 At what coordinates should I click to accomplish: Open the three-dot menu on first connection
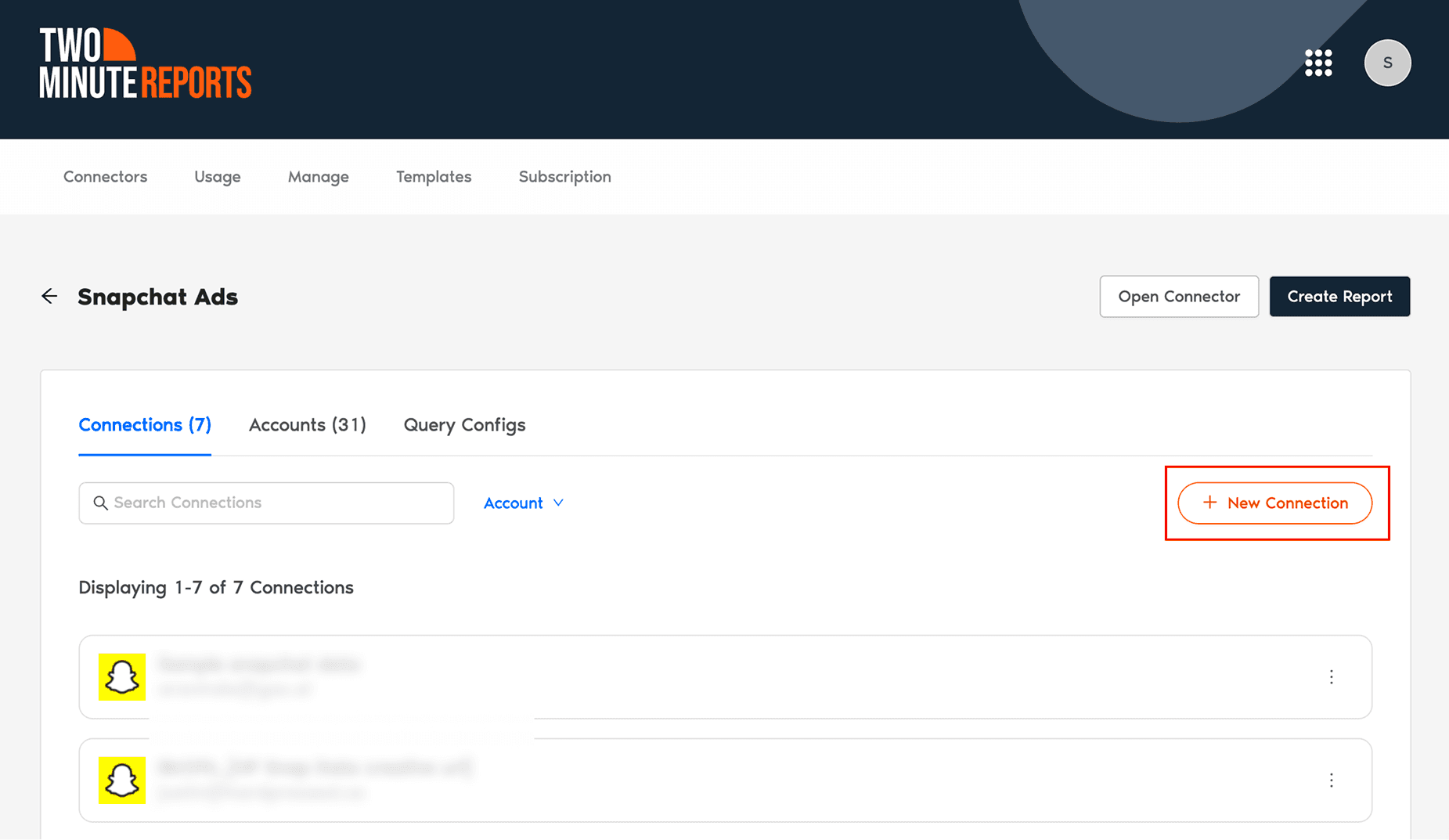coord(1332,676)
